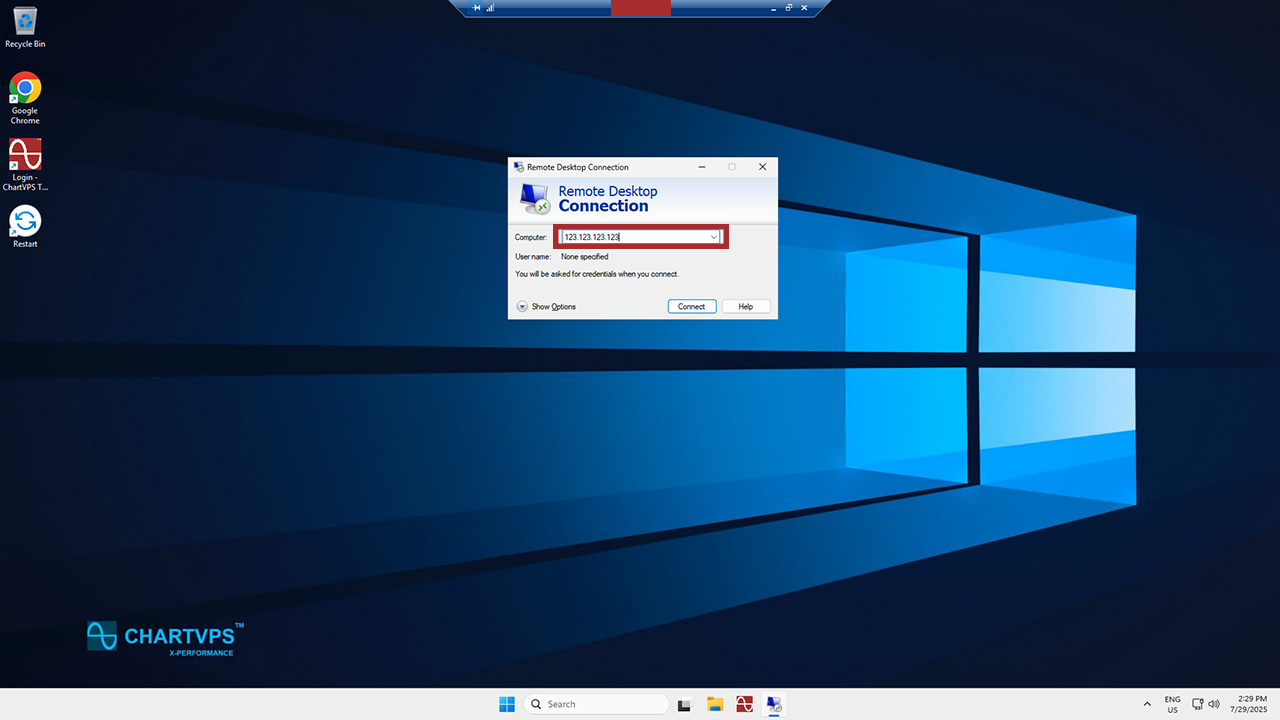This screenshot has width=1280, height=720.
Task: Open the Windows Start menu
Action: click(x=507, y=704)
